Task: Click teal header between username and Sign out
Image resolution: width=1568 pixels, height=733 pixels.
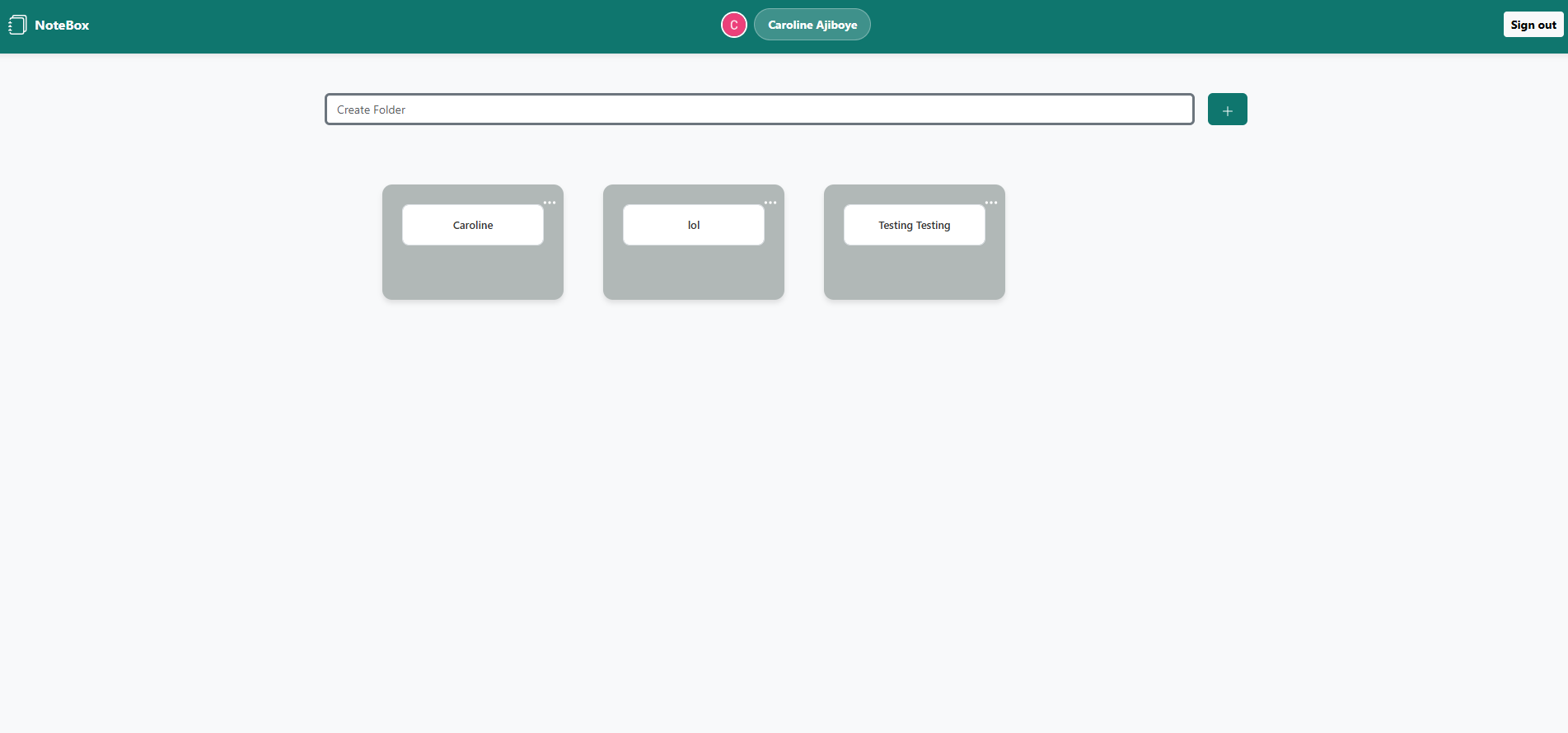Action: (1187, 26)
